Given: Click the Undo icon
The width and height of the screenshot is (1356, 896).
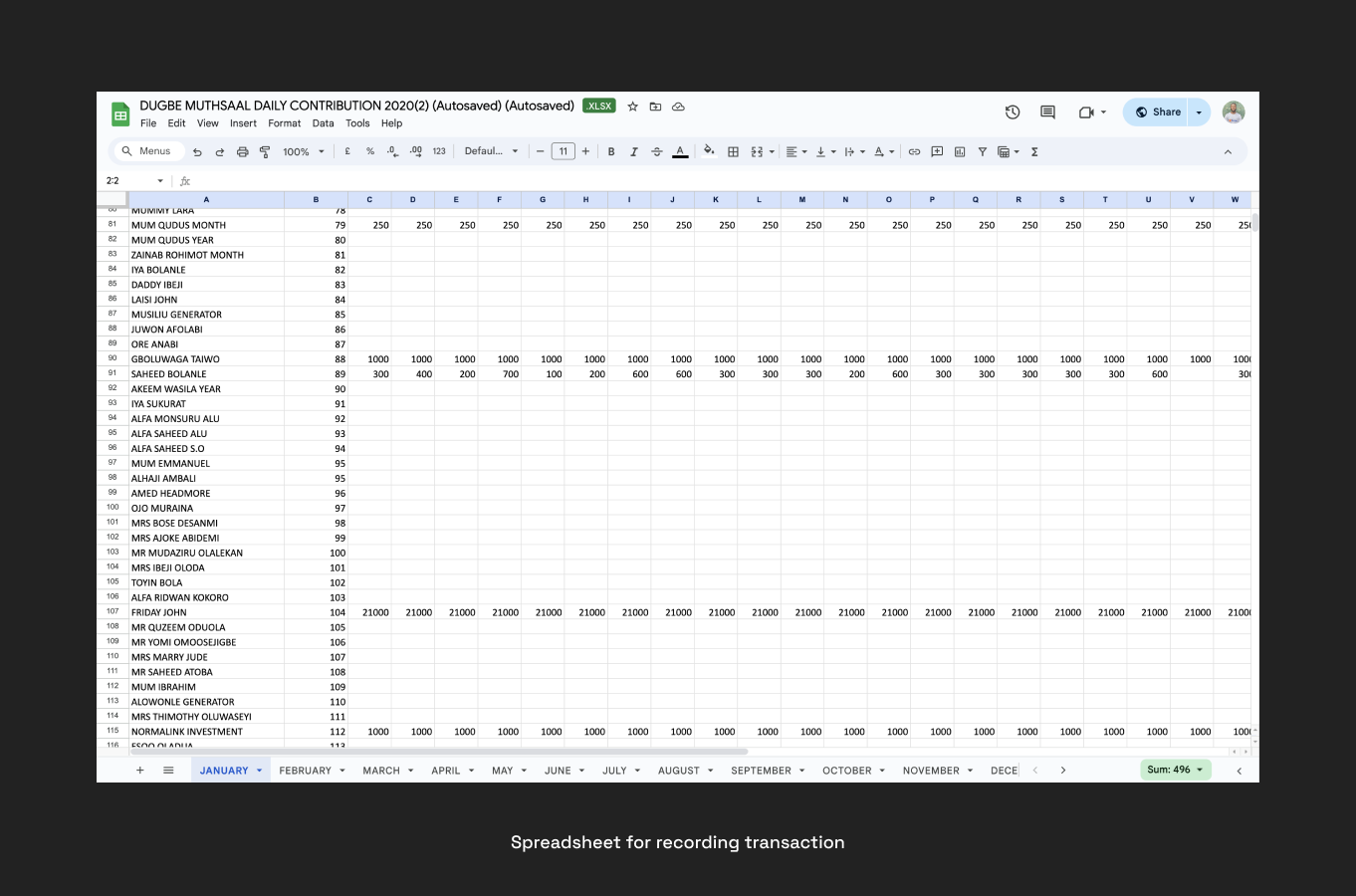Looking at the screenshot, I should 197,151.
